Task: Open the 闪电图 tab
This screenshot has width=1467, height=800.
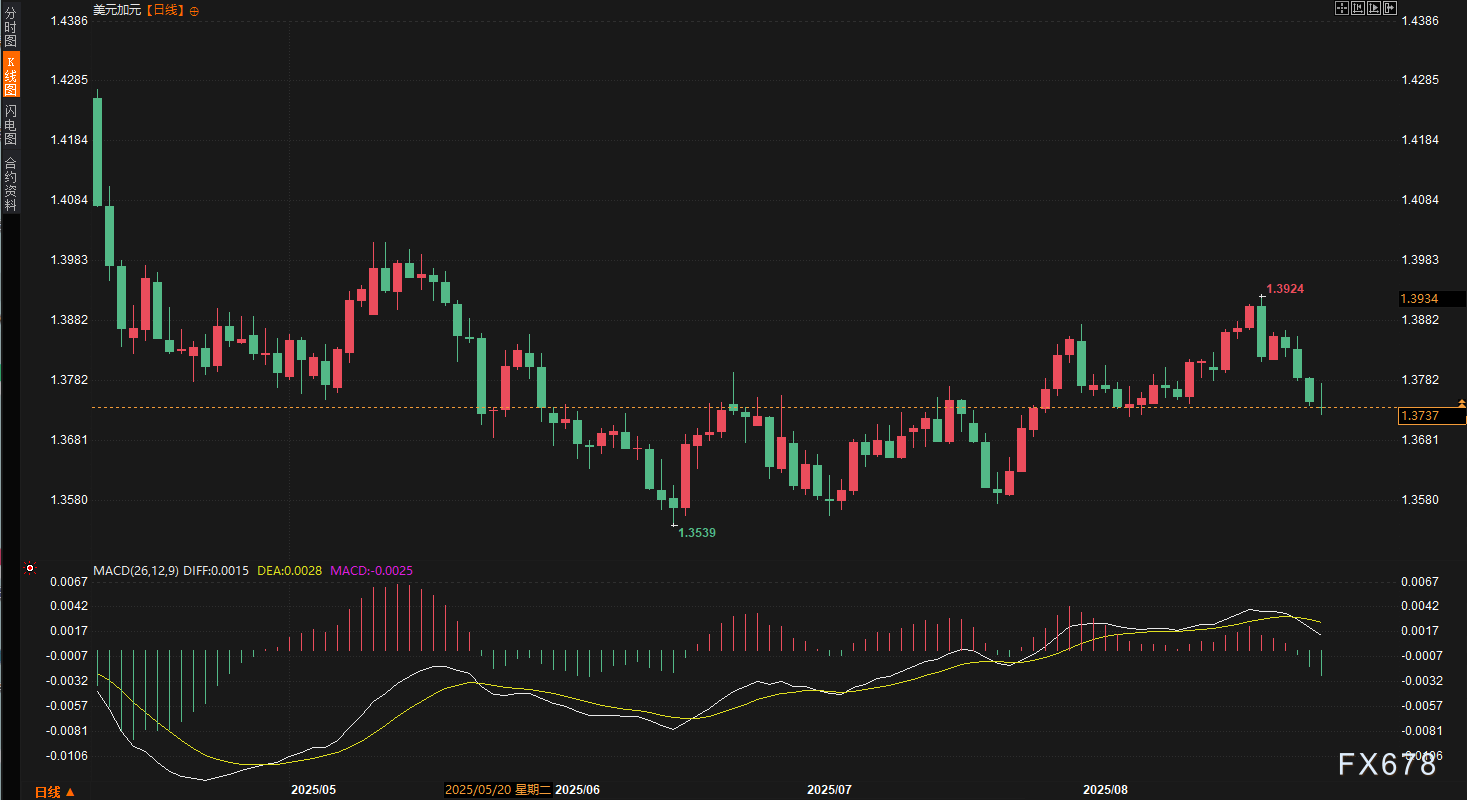Action: click(10, 125)
